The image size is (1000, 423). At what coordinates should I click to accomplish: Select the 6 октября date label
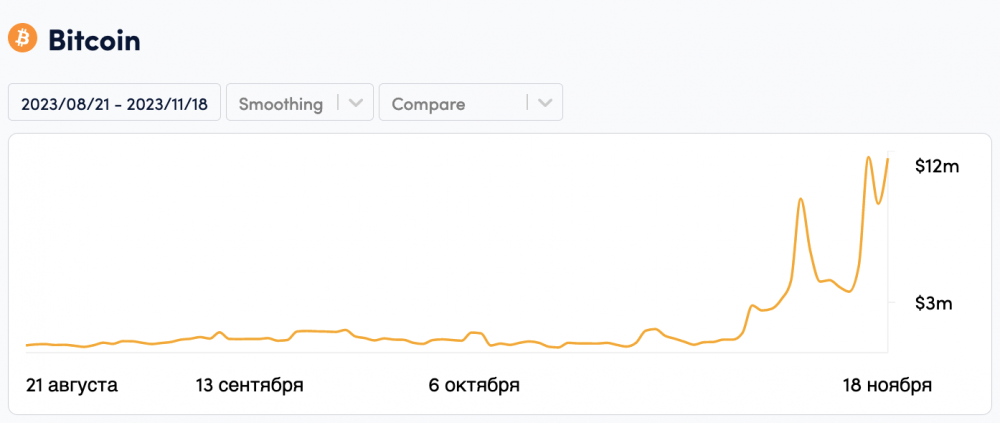474,385
